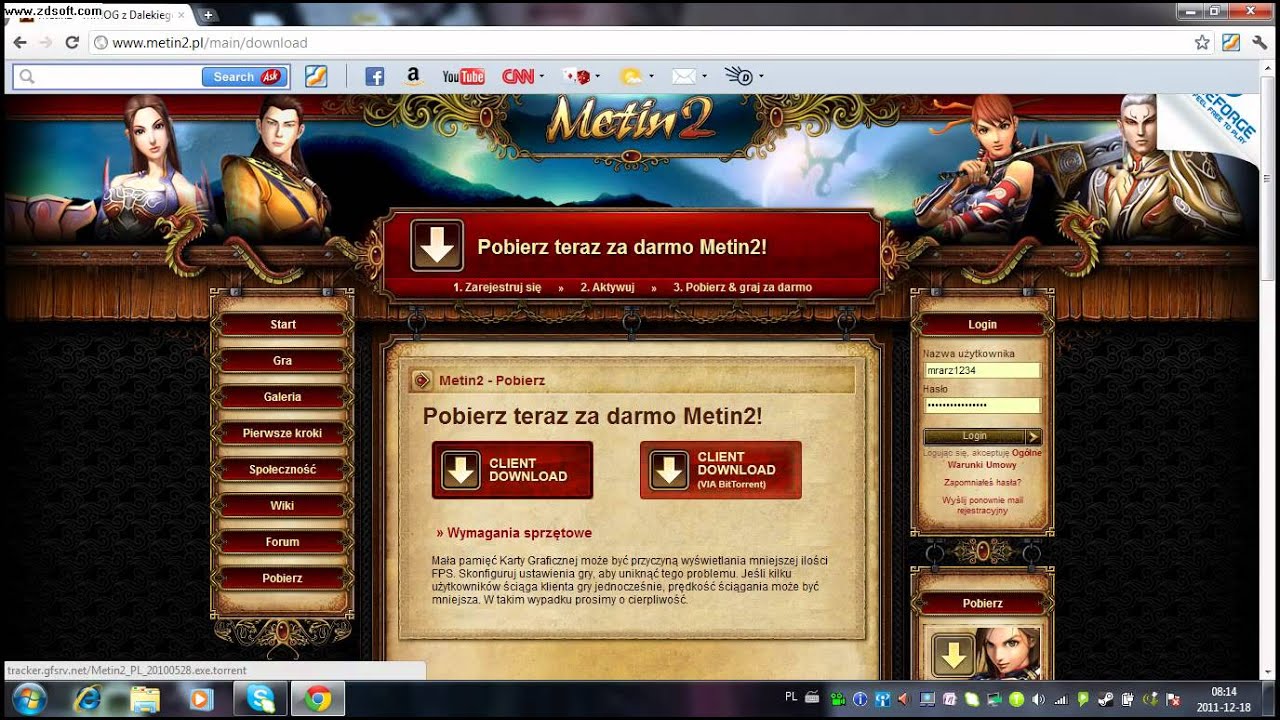Focus the Hasło password field
The image size is (1280, 720).
pyautogui.click(x=982, y=405)
